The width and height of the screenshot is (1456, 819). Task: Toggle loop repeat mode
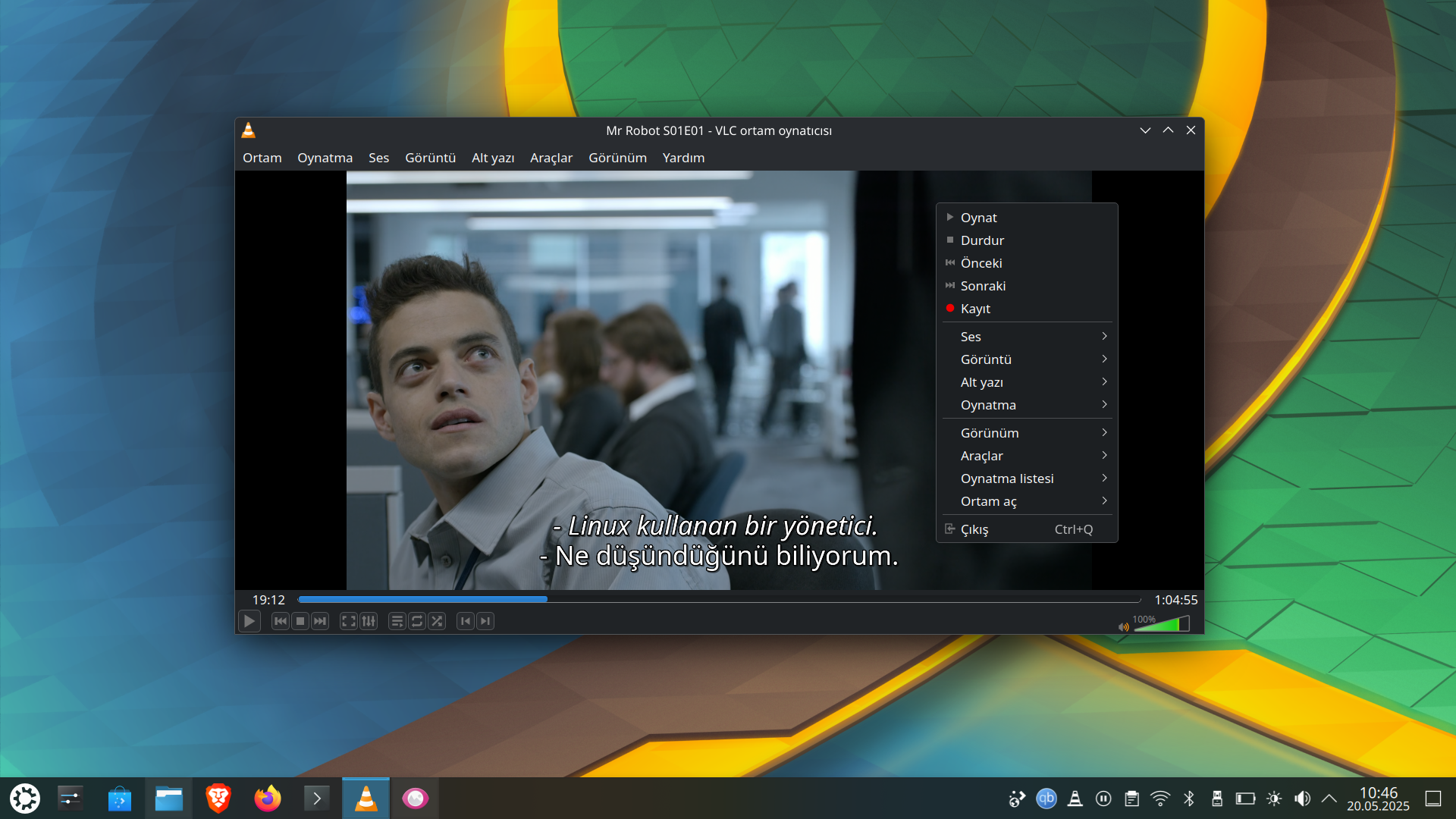click(417, 621)
